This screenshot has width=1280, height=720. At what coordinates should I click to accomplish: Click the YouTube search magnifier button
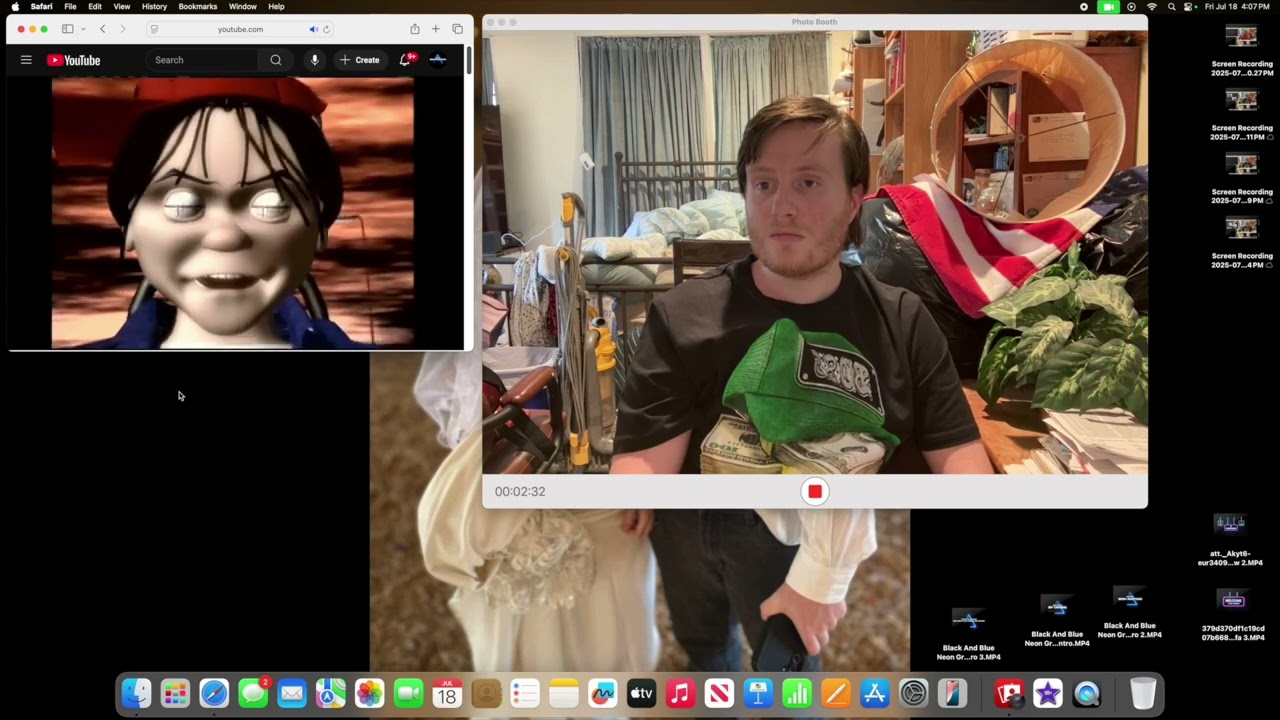tap(276, 60)
